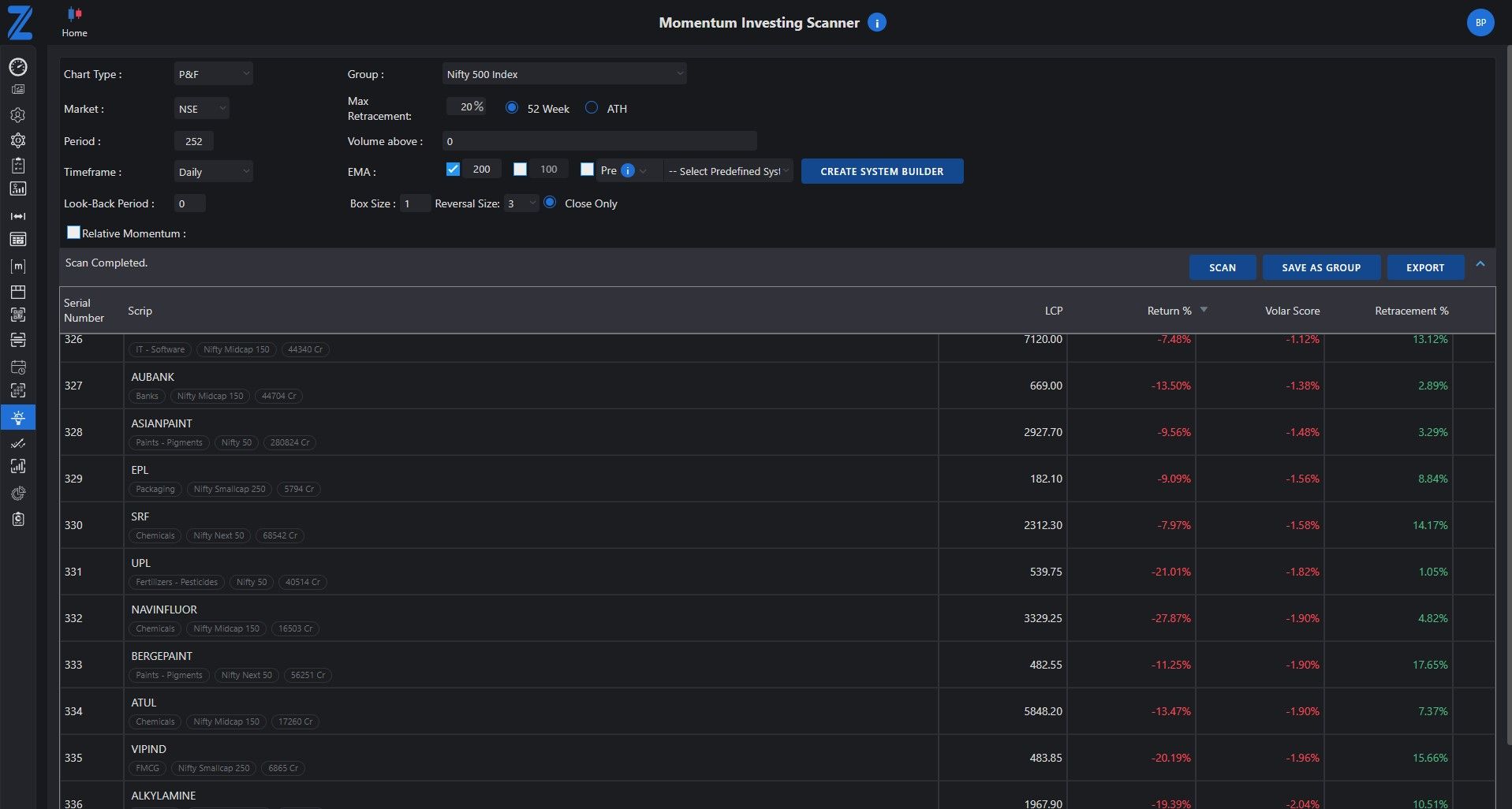Image resolution: width=1512 pixels, height=809 pixels.
Task: Select the 52 Week radio button
Action: click(x=512, y=107)
